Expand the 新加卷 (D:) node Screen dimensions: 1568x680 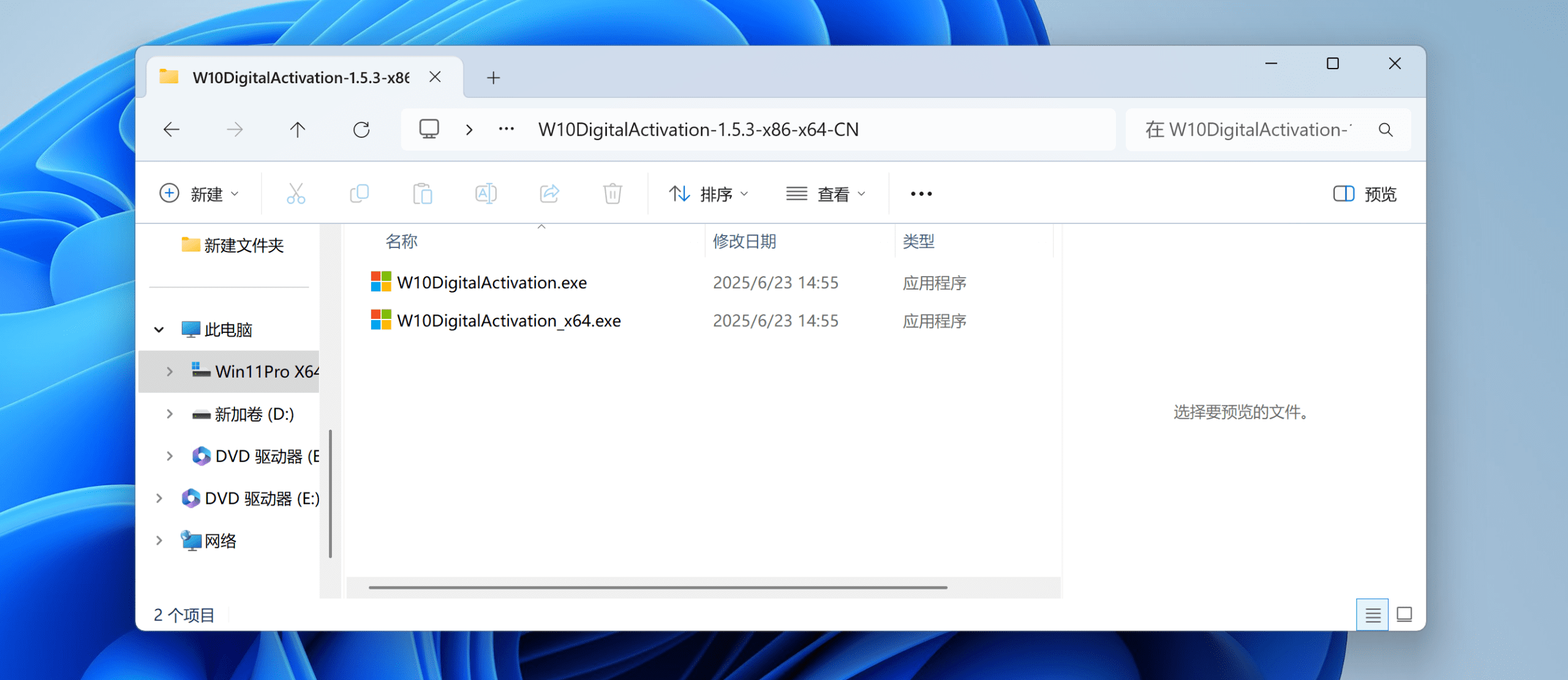tap(170, 414)
